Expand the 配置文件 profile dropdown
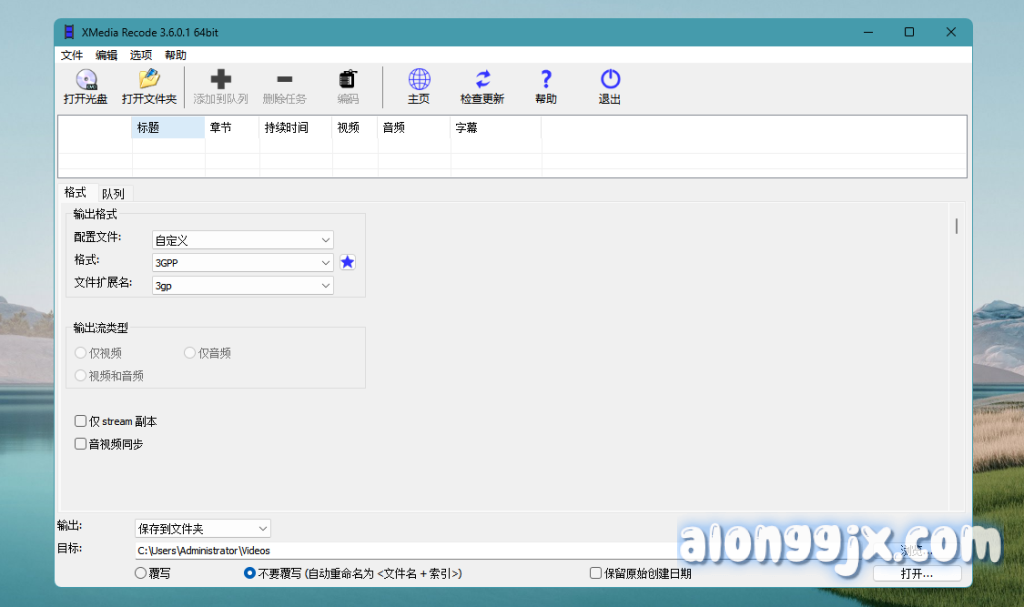 click(243, 240)
